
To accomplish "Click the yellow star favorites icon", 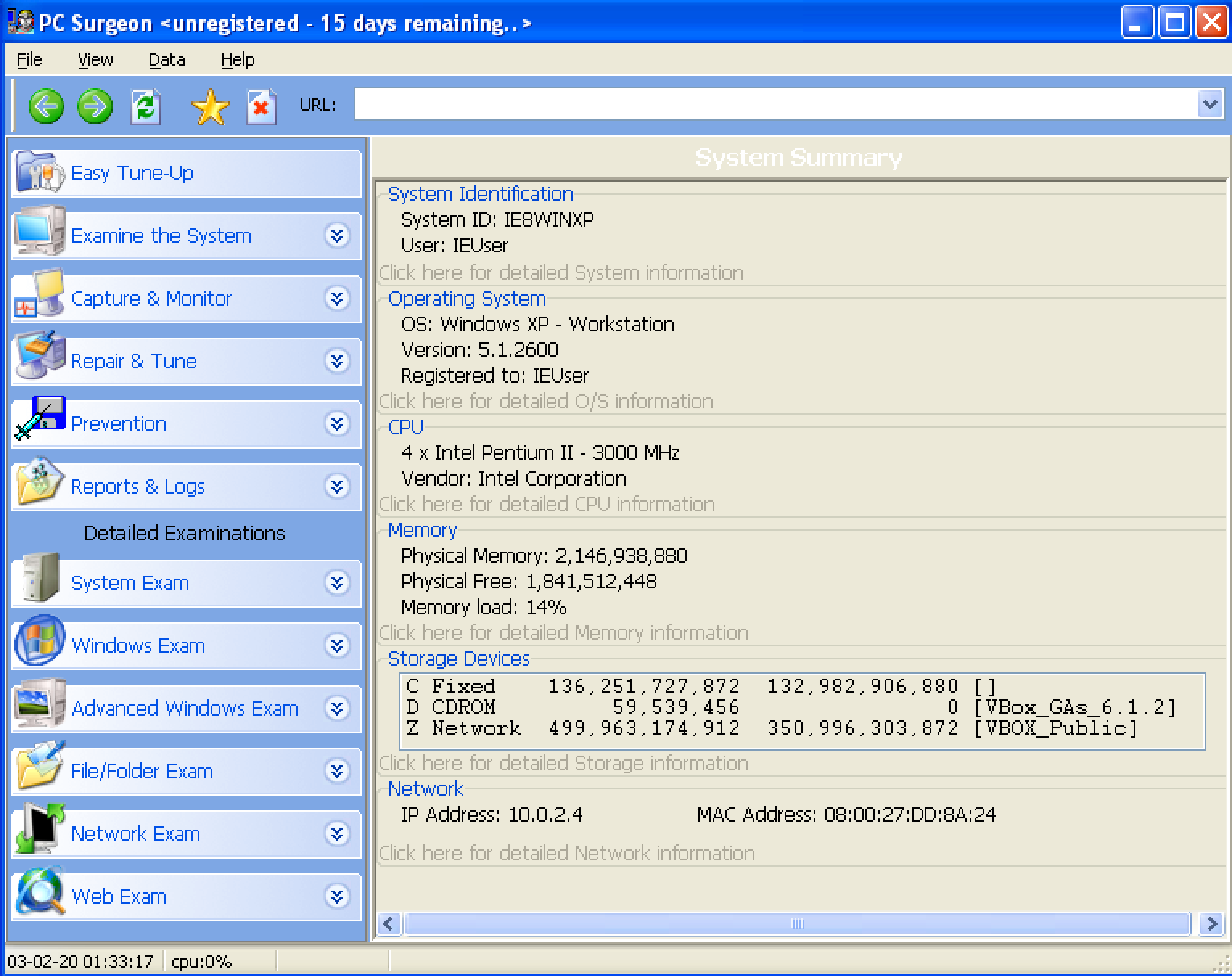I will [x=211, y=107].
